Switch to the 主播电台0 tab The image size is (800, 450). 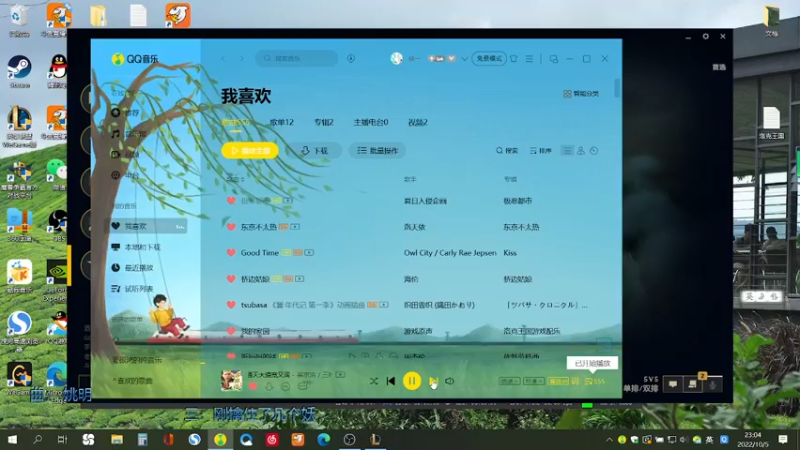(371, 122)
